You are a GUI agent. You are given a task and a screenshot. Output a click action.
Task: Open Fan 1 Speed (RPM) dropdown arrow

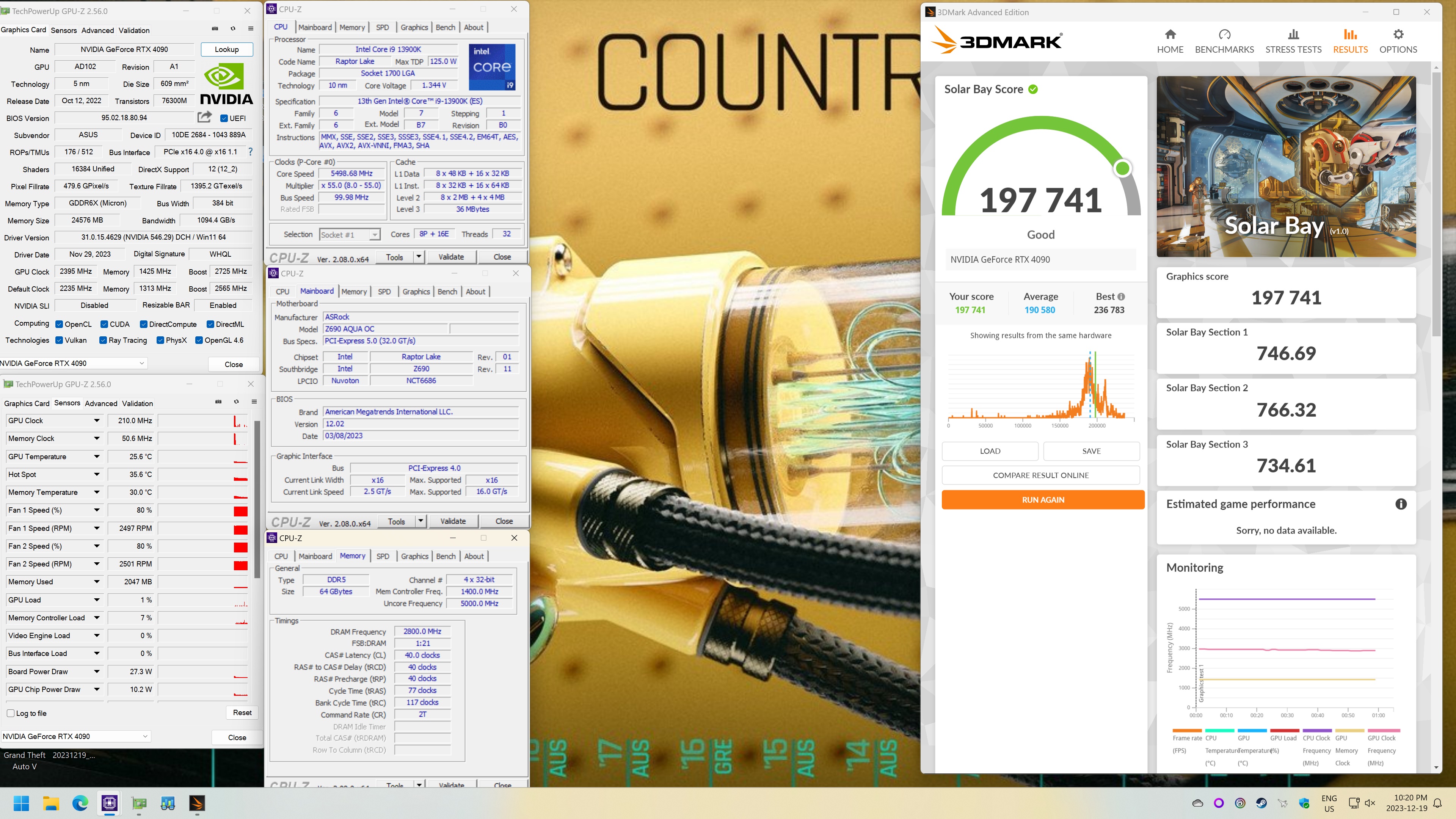[97, 529]
